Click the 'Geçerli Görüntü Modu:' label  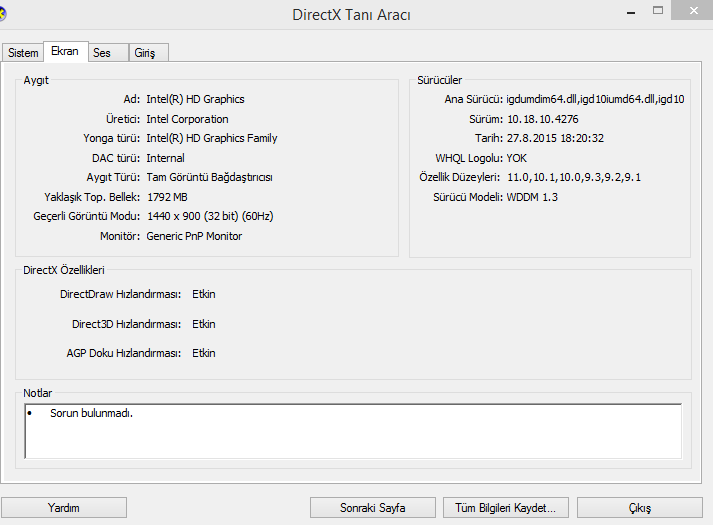[86, 216]
